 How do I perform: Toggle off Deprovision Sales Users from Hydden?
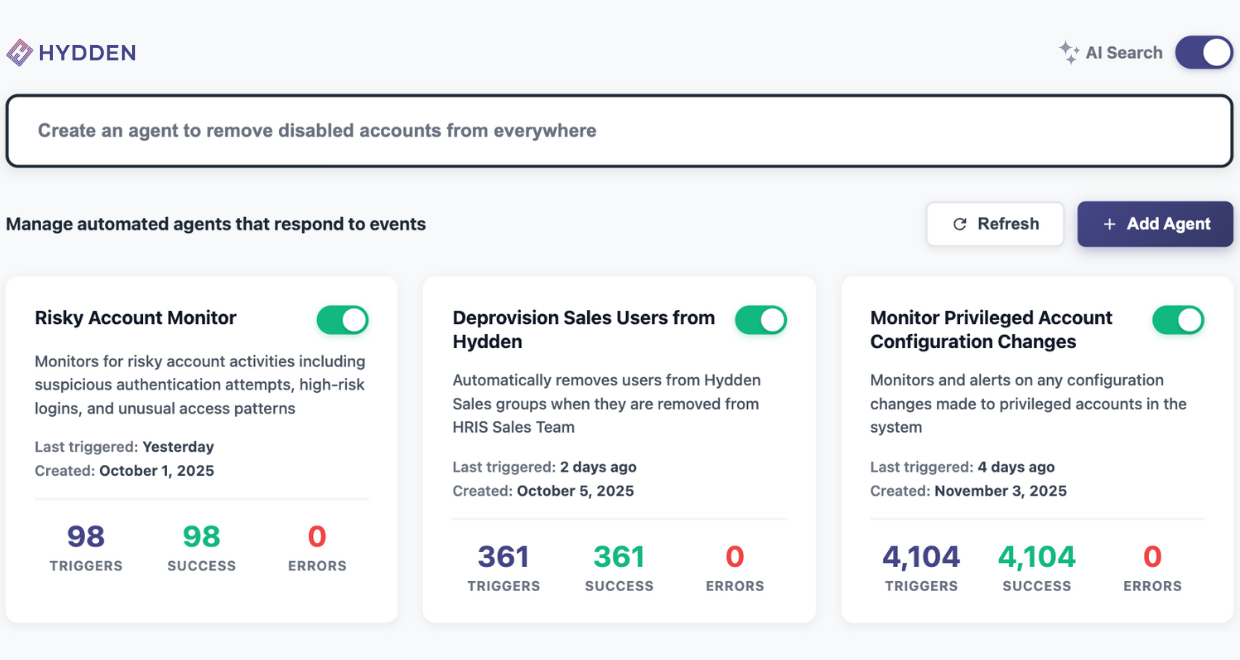(x=761, y=320)
